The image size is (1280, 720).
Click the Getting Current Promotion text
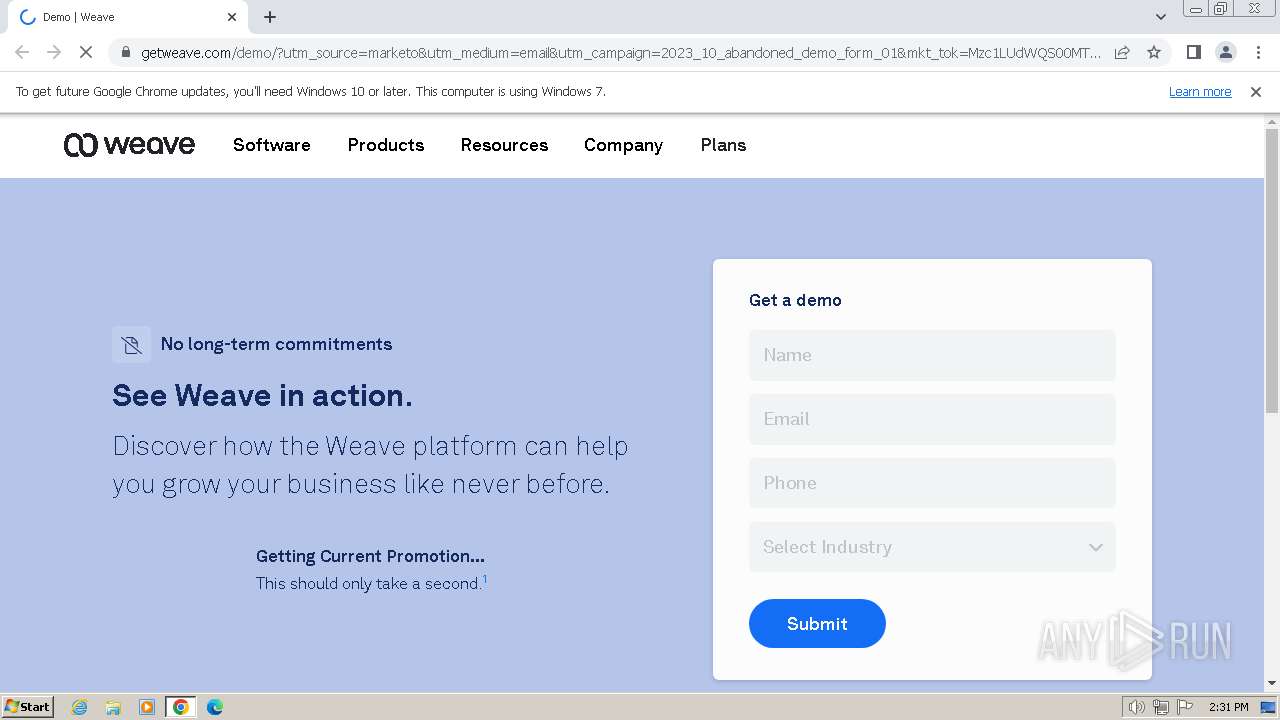pyautogui.click(x=370, y=556)
